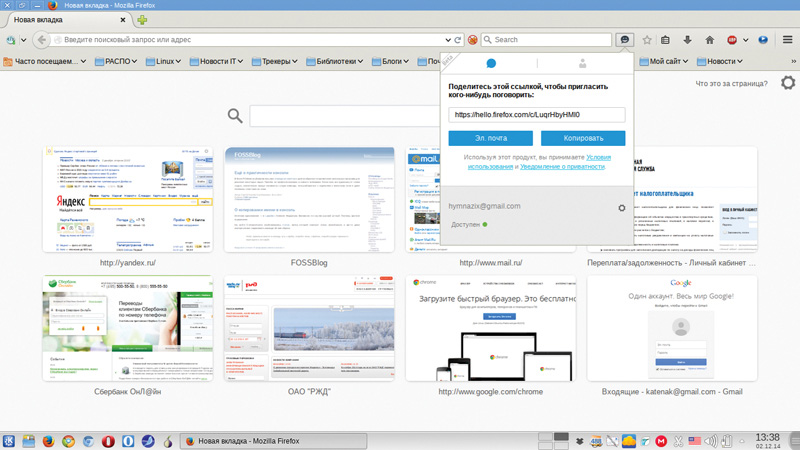Open new tab with green plus
800x450 pixels.
tap(143, 19)
